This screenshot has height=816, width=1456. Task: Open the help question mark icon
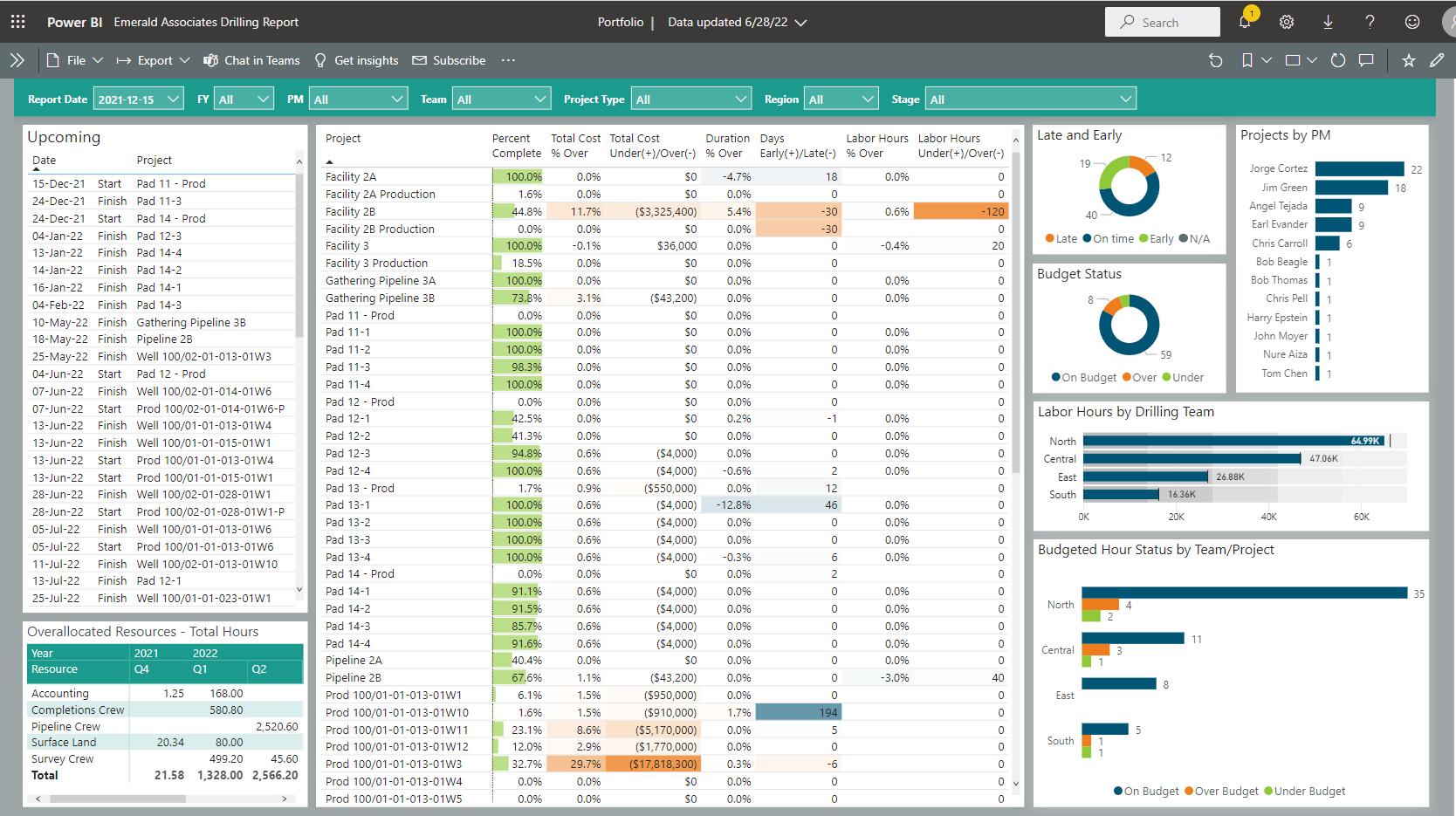pyautogui.click(x=1370, y=22)
